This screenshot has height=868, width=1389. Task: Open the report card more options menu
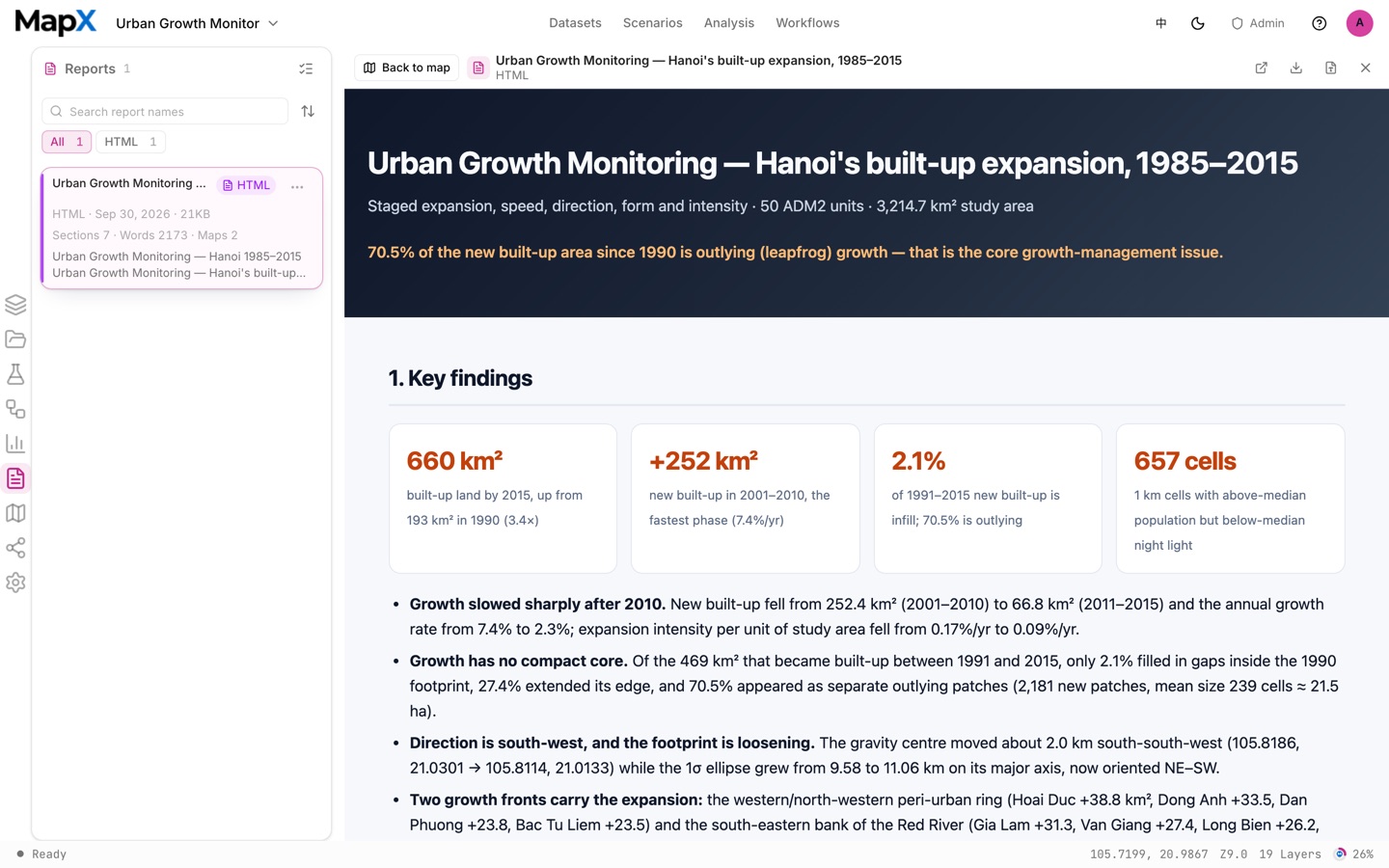(x=297, y=186)
